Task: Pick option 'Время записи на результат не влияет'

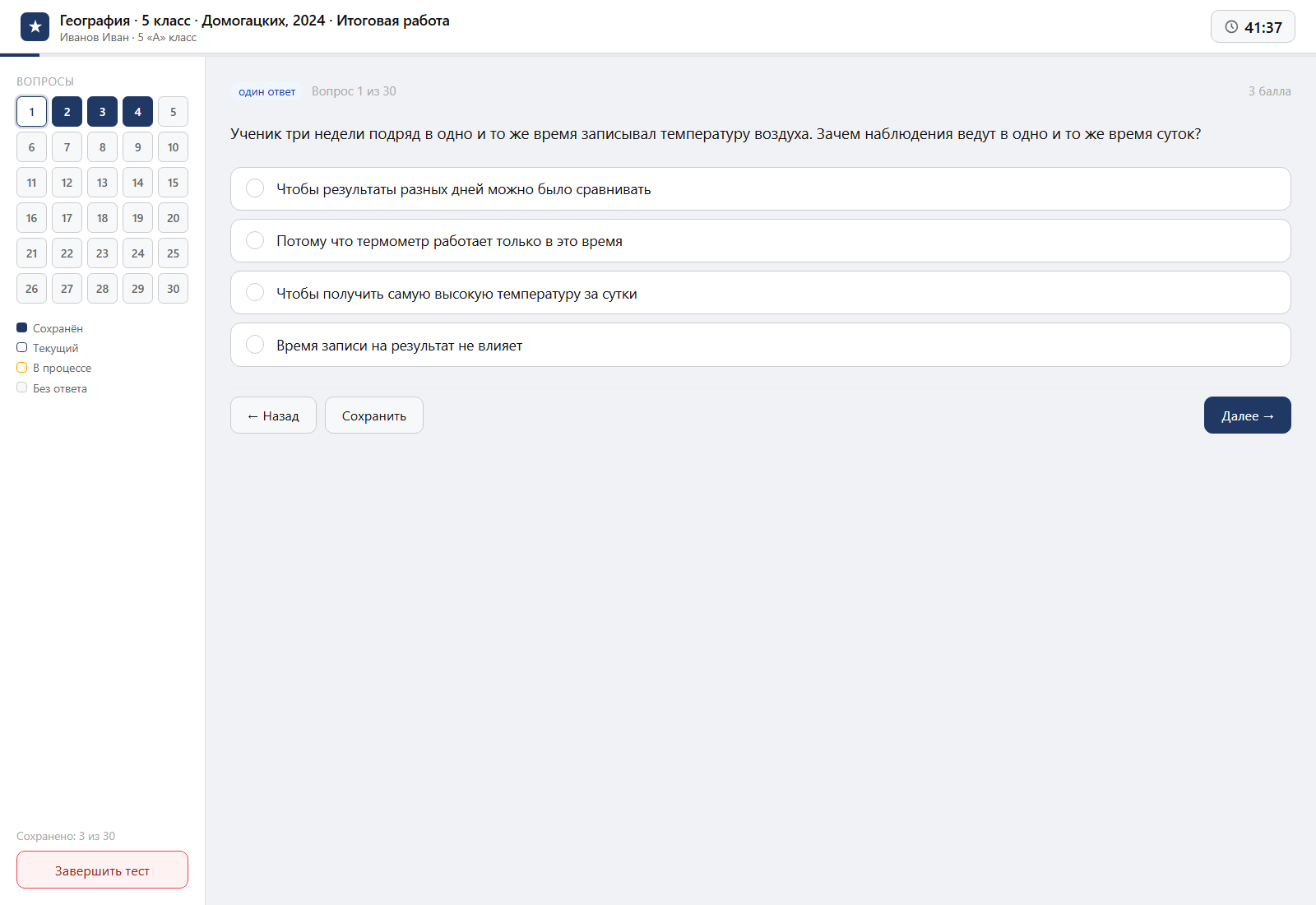Action: tap(760, 345)
